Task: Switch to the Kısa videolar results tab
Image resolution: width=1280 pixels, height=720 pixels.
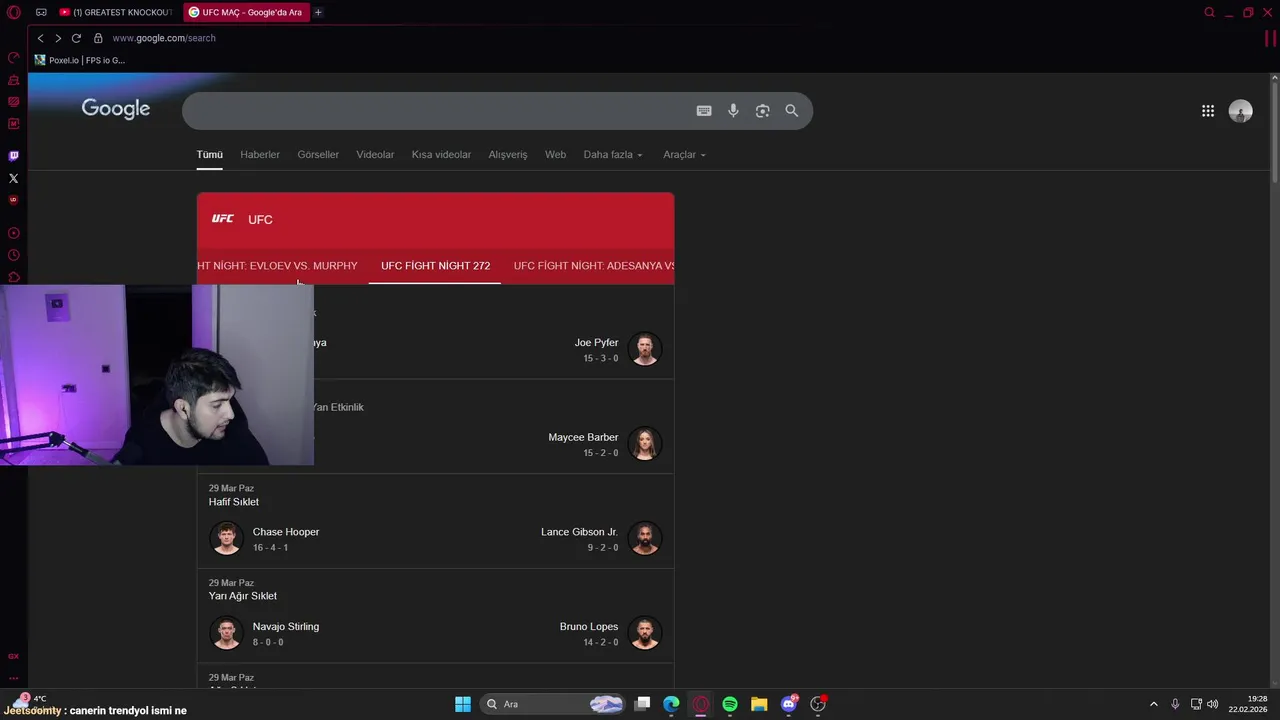Action: point(441,155)
